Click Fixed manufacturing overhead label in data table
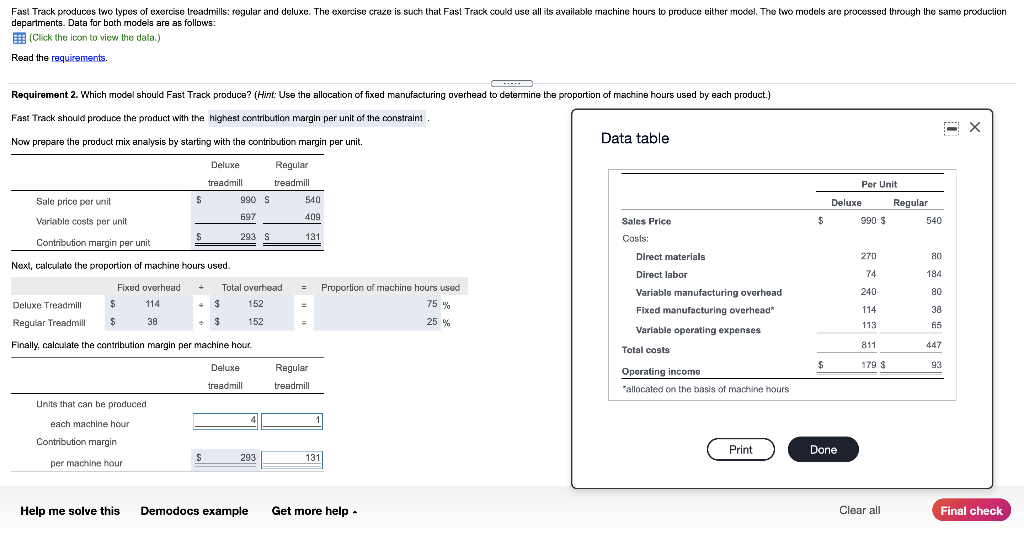Image resolution: width=1024 pixels, height=534 pixels. pyautogui.click(x=705, y=310)
